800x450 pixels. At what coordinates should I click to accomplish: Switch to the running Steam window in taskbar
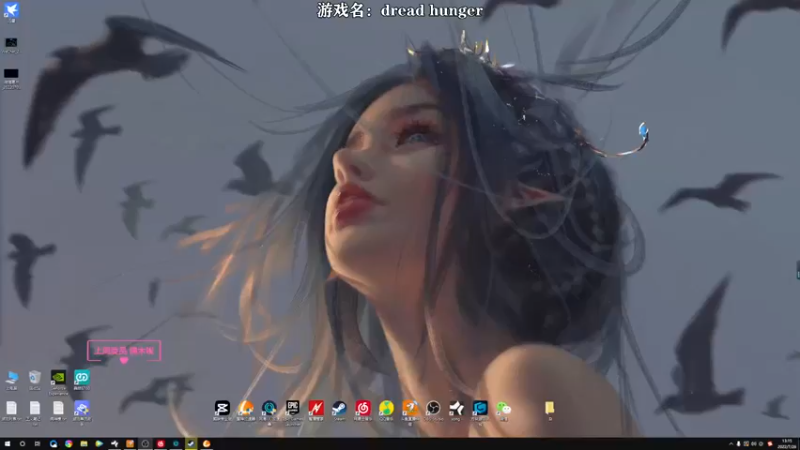pos(191,444)
